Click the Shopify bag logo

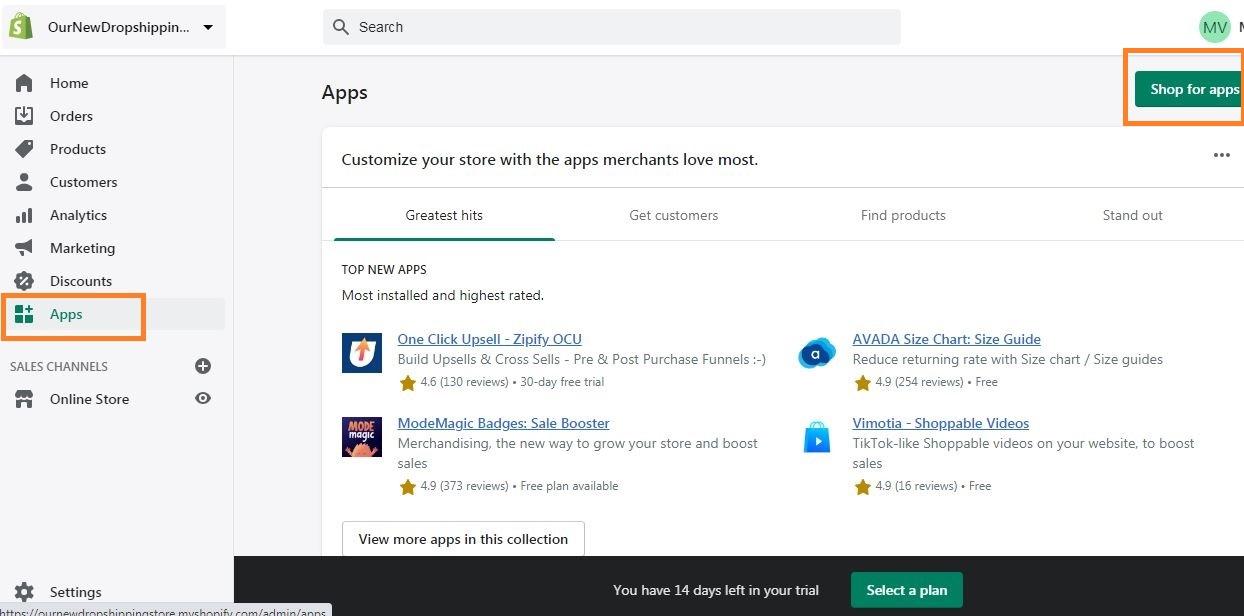(22, 27)
